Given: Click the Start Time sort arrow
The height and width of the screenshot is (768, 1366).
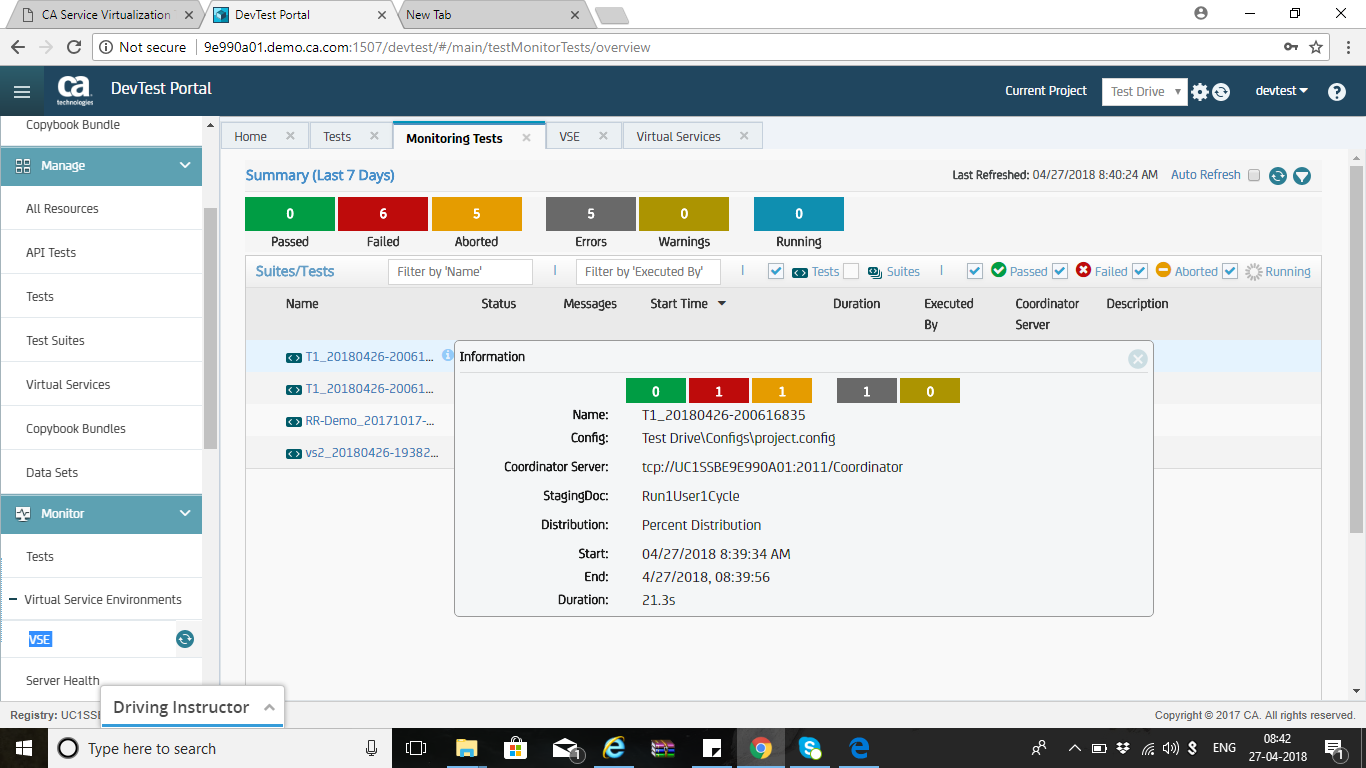Looking at the screenshot, I should [x=722, y=304].
